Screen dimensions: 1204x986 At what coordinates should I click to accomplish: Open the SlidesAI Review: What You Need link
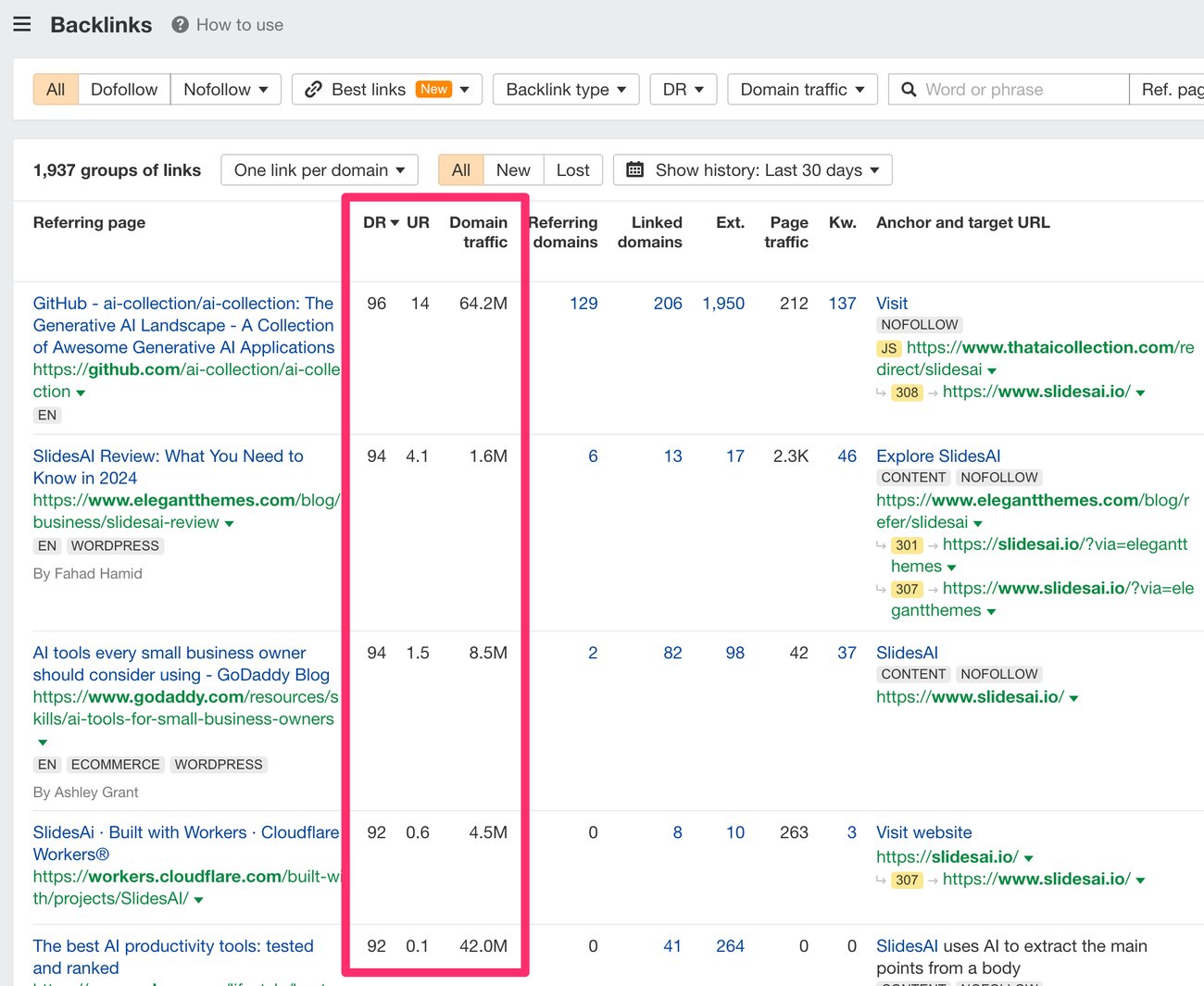(x=169, y=468)
